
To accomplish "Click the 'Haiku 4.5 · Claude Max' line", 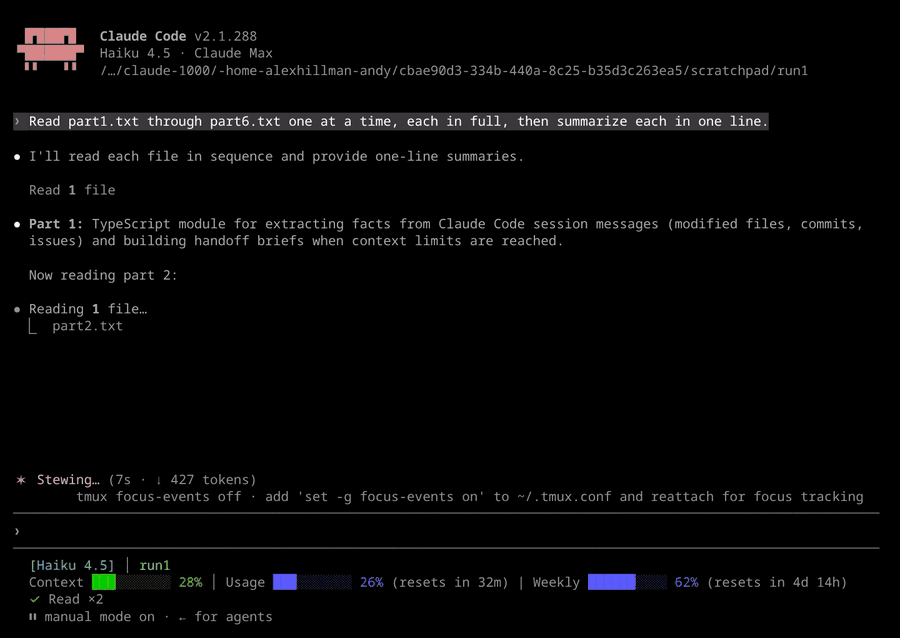I will (186, 53).
